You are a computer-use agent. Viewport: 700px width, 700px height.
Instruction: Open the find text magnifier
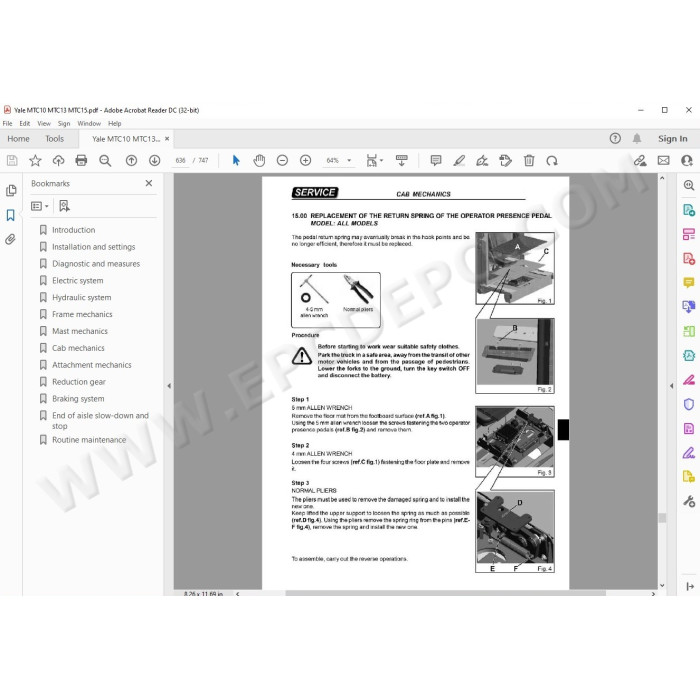point(105,160)
